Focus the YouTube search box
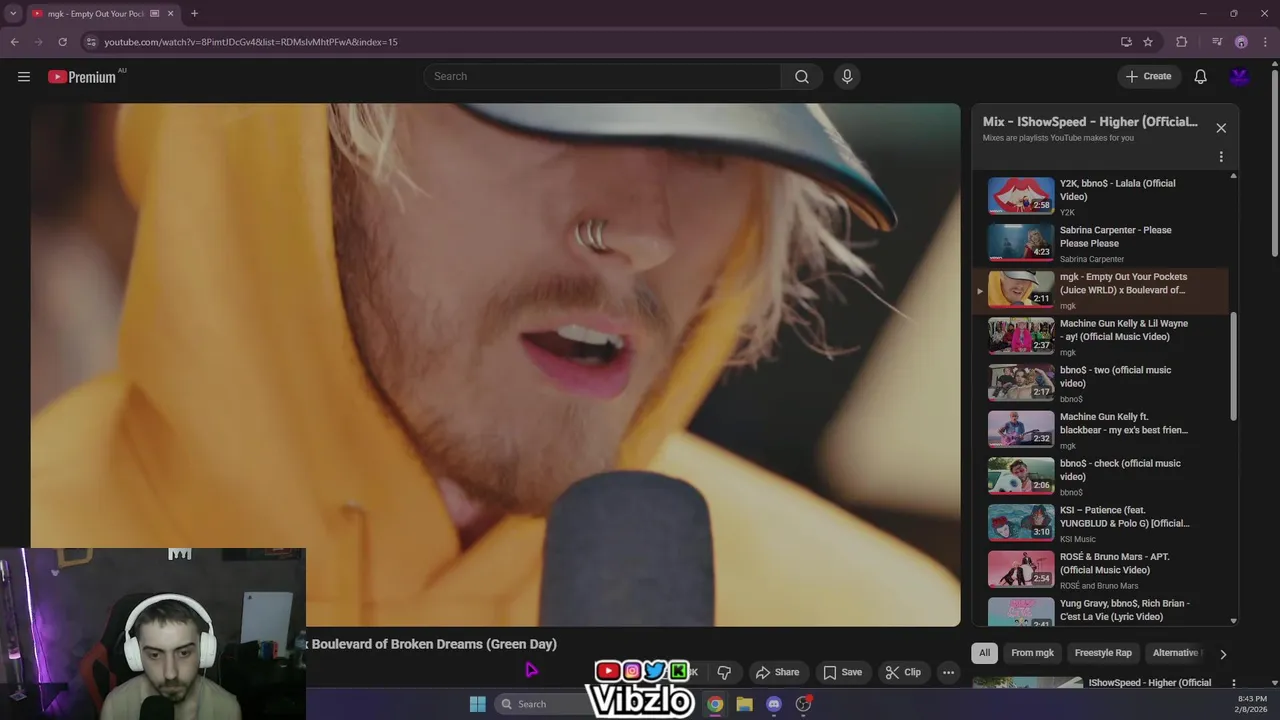 point(603,76)
